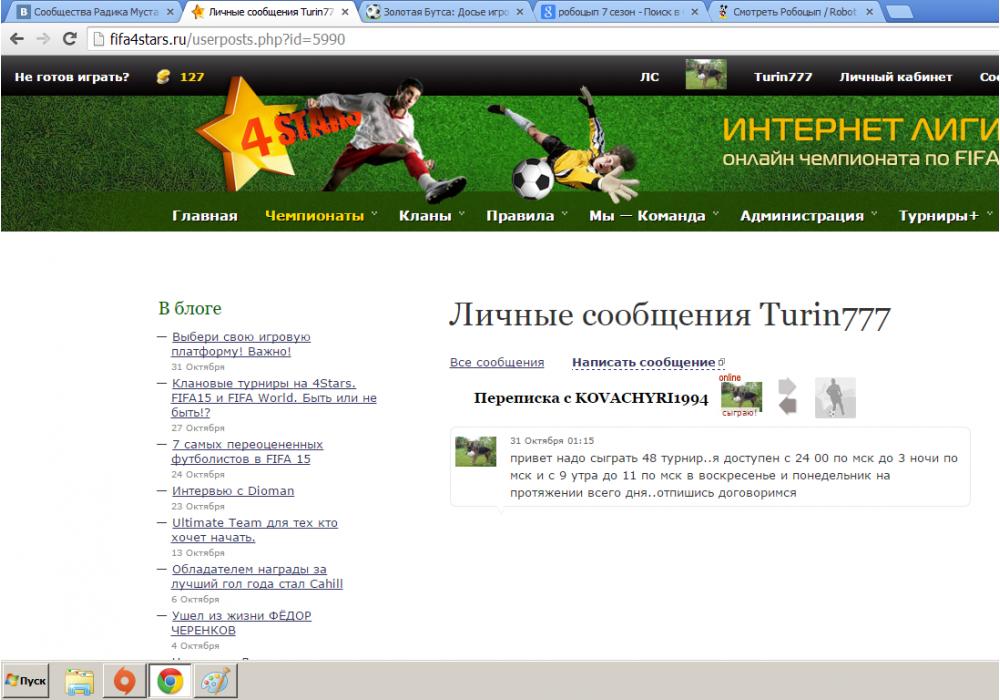This screenshot has height=700, width=1000.
Task: Go back with the browser back arrow
Action: coord(17,39)
